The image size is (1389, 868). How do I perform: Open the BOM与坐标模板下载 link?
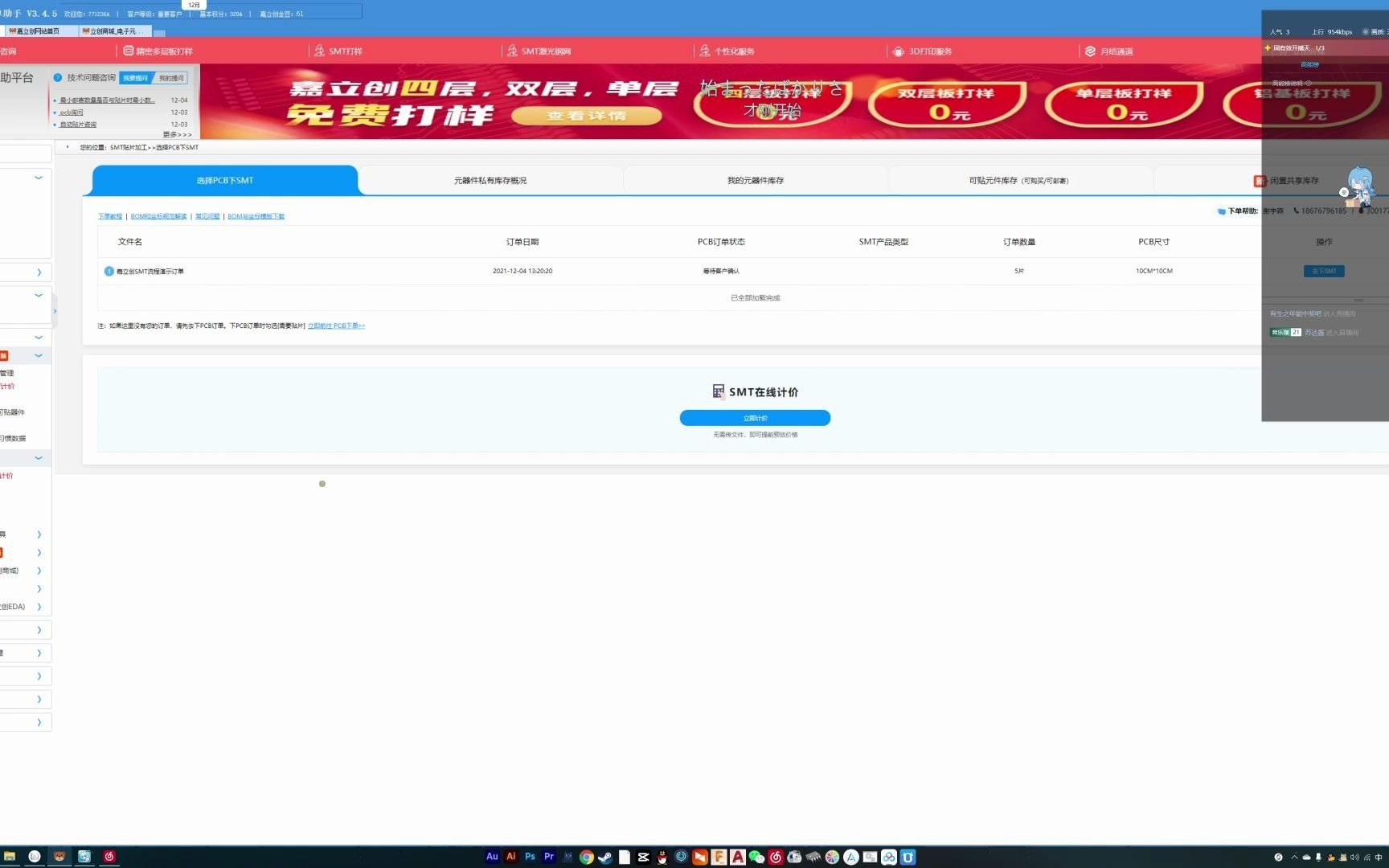click(x=256, y=216)
